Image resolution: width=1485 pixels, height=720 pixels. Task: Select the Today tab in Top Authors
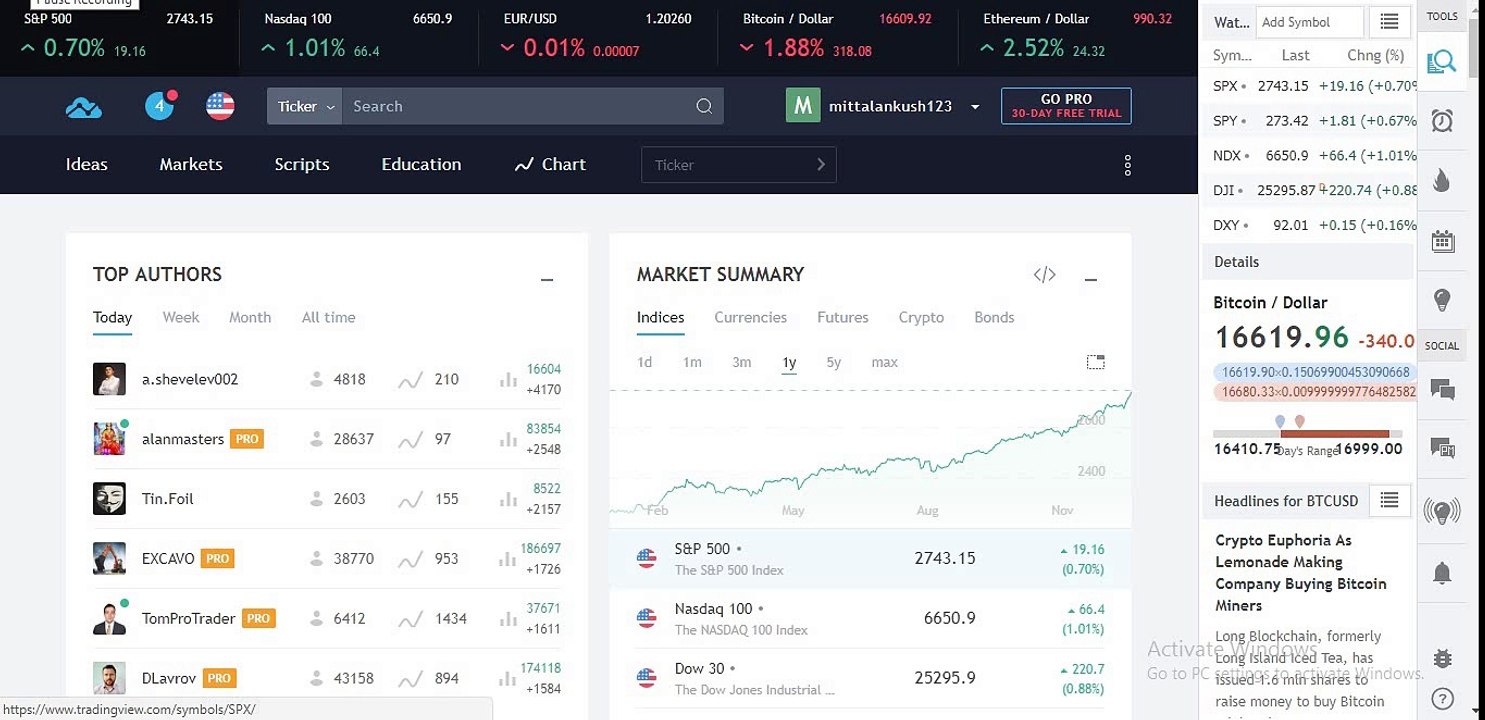click(112, 317)
